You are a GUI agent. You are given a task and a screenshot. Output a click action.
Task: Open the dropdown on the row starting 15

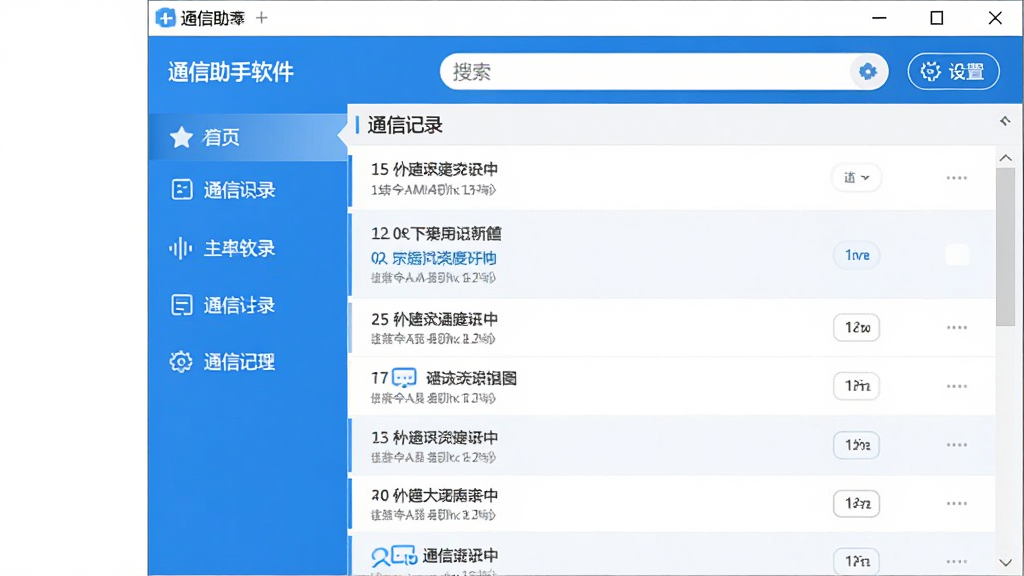(x=856, y=178)
